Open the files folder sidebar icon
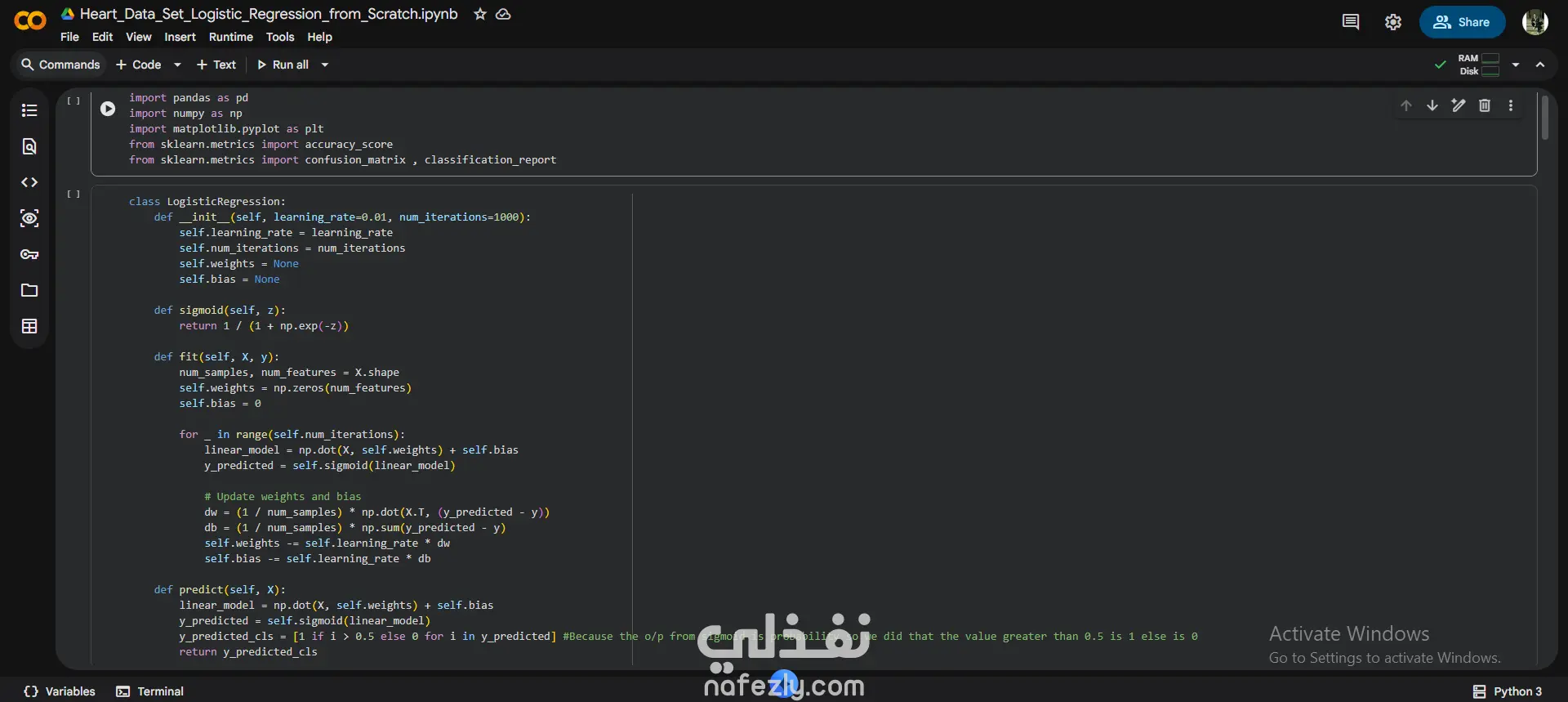 click(x=29, y=290)
